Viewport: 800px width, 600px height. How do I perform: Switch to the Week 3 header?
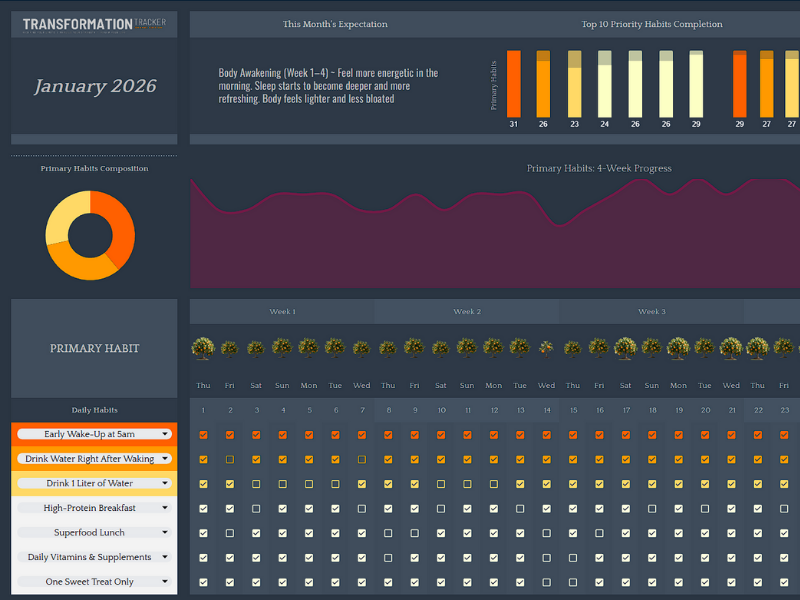click(x=651, y=312)
